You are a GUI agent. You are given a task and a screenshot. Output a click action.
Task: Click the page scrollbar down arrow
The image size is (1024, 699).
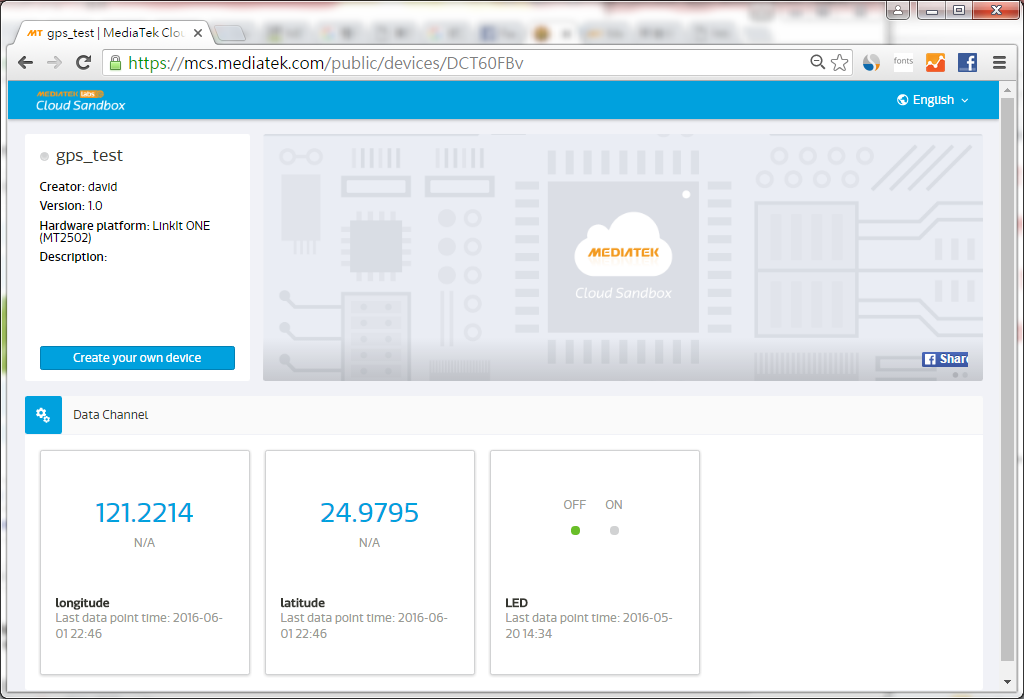coord(1007,682)
